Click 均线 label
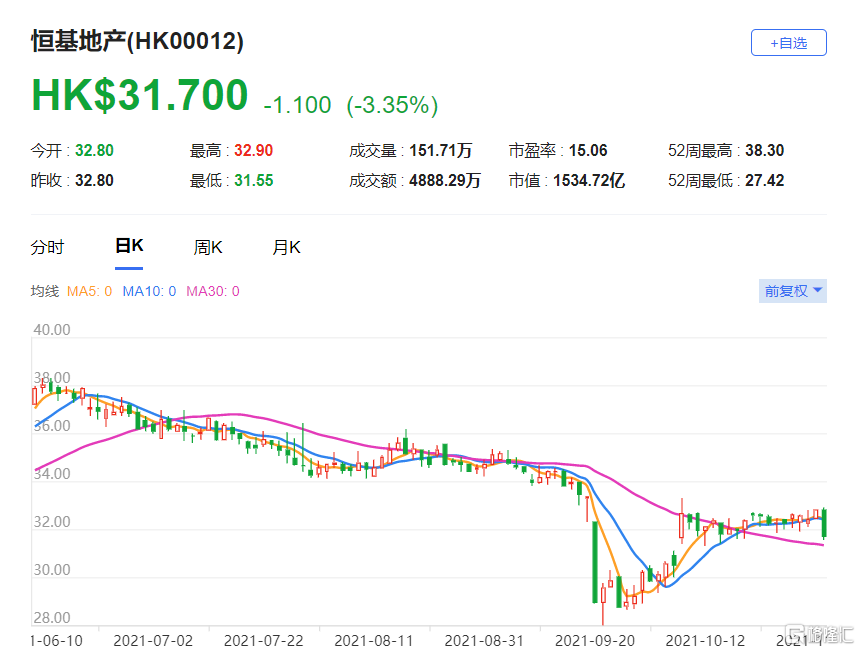Viewport: 860px width, 651px height. pyautogui.click(x=45, y=291)
